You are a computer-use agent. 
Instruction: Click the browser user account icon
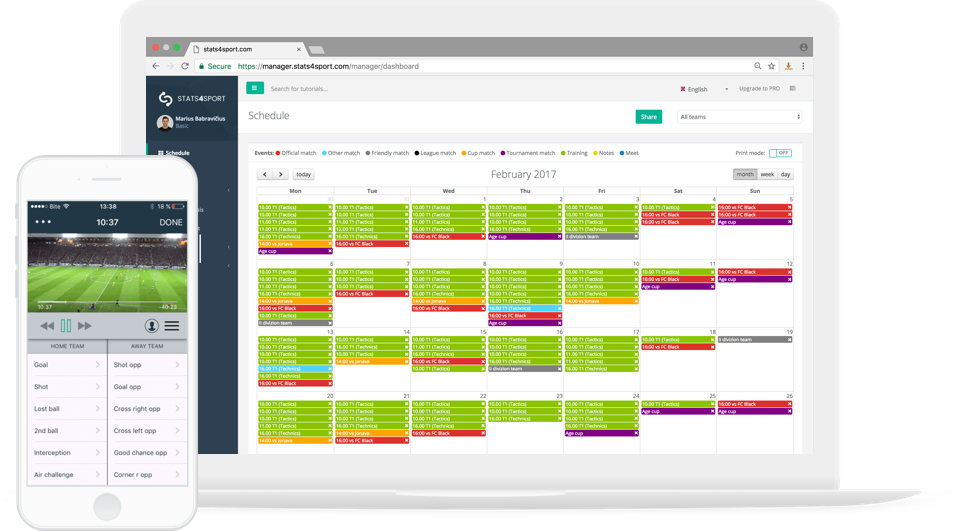click(x=804, y=47)
